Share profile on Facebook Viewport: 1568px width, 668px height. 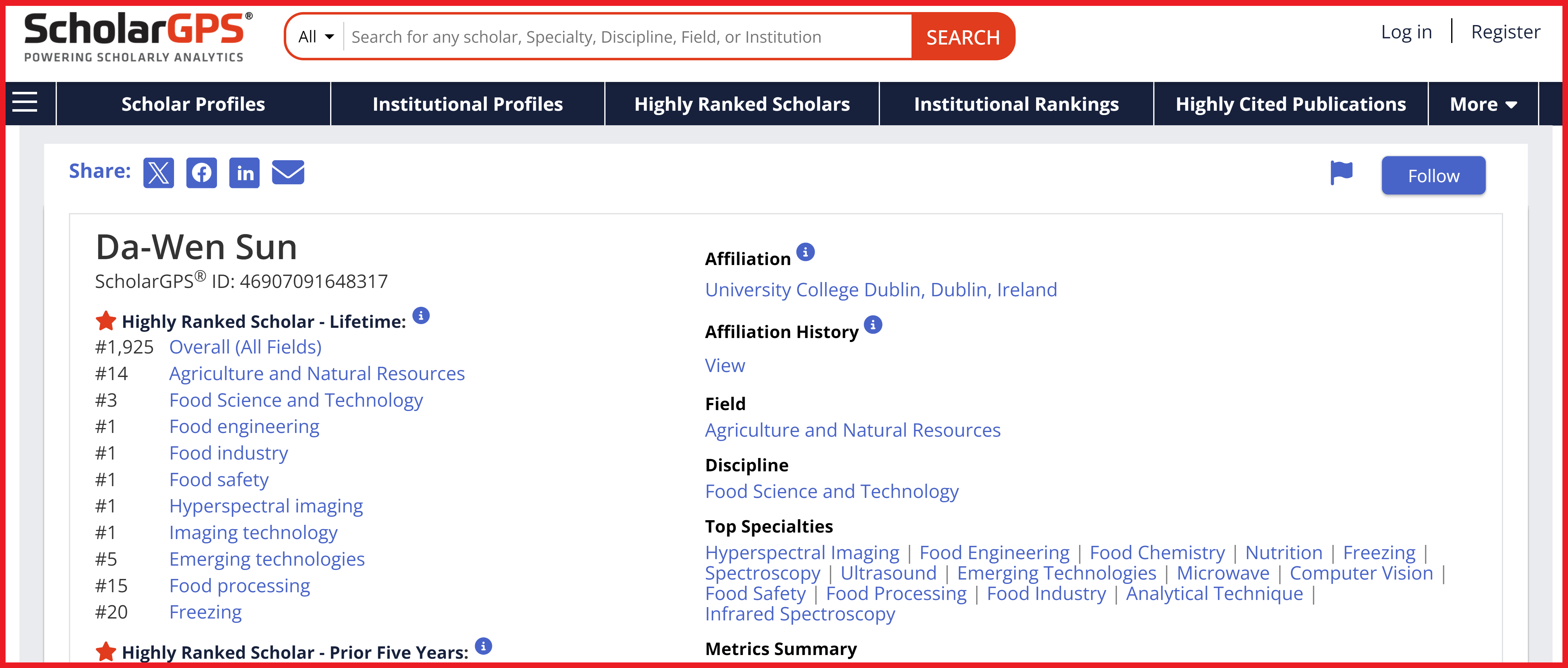coord(202,173)
